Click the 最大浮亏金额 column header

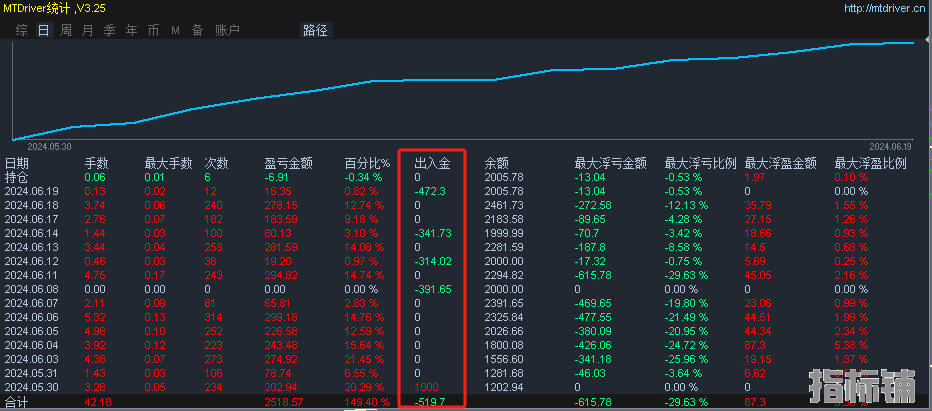click(x=610, y=163)
